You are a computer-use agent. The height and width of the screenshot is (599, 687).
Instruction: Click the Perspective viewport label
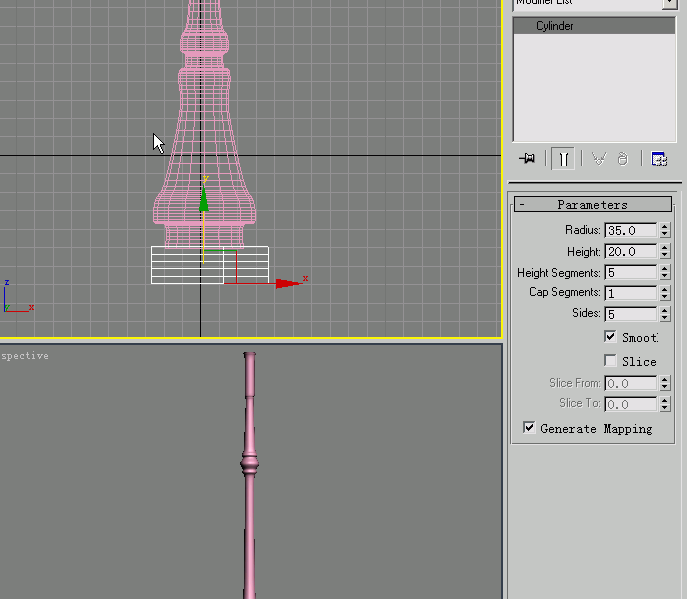[24, 356]
